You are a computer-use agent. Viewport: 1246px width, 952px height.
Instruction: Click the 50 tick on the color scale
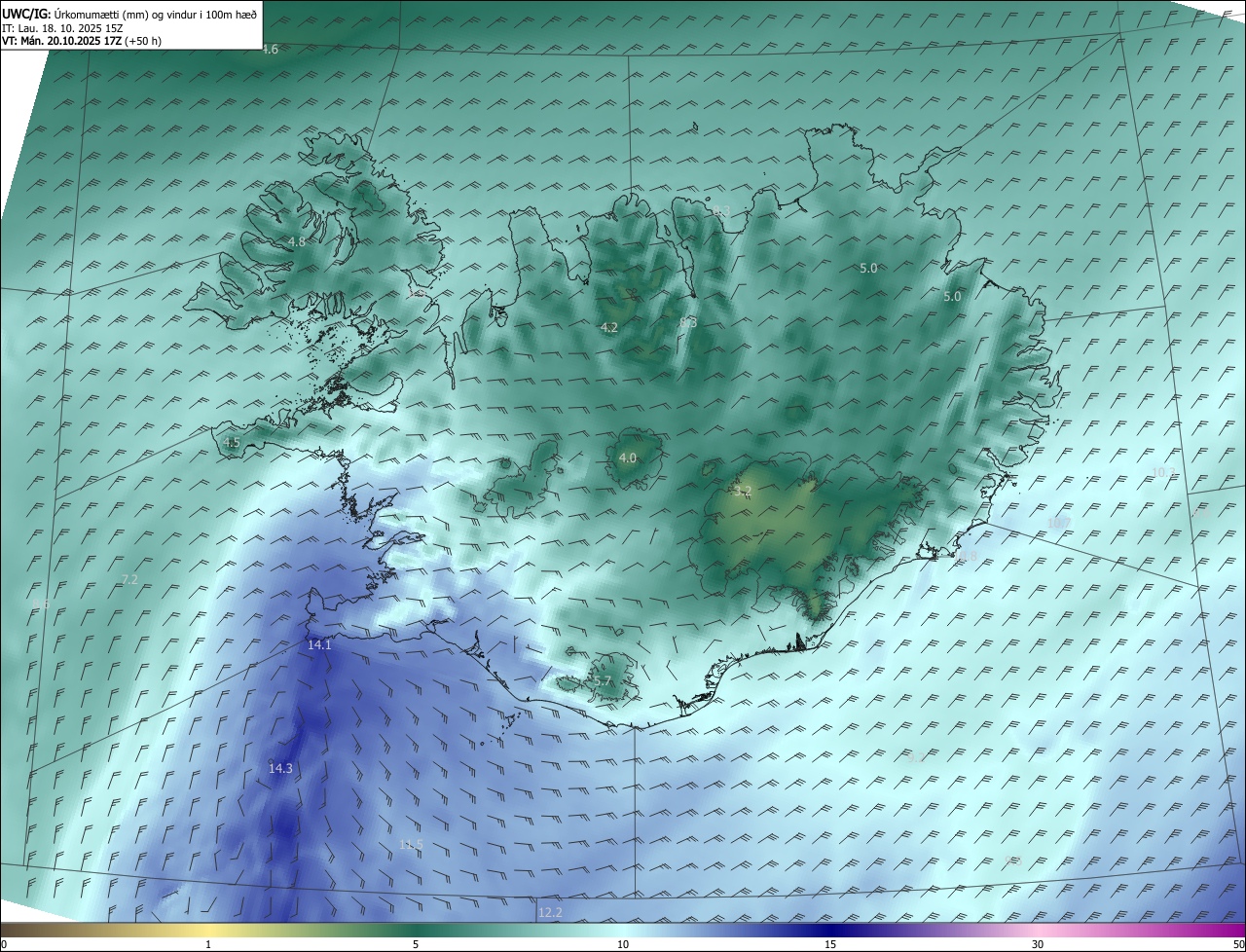tap(1238, 945)
